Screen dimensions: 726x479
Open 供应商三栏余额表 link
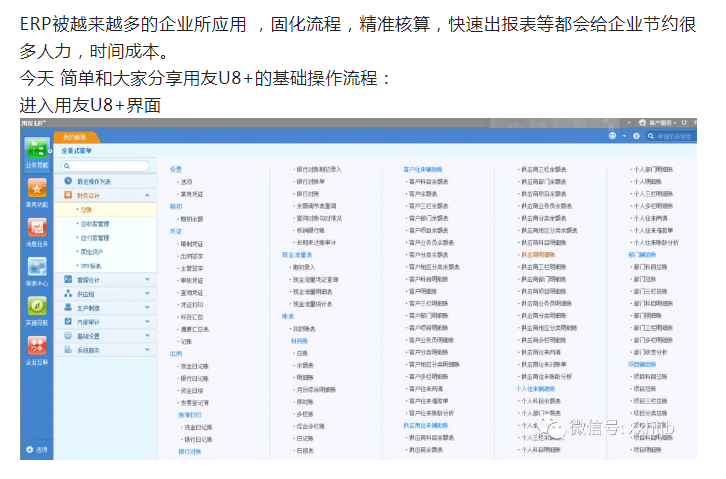544,169
